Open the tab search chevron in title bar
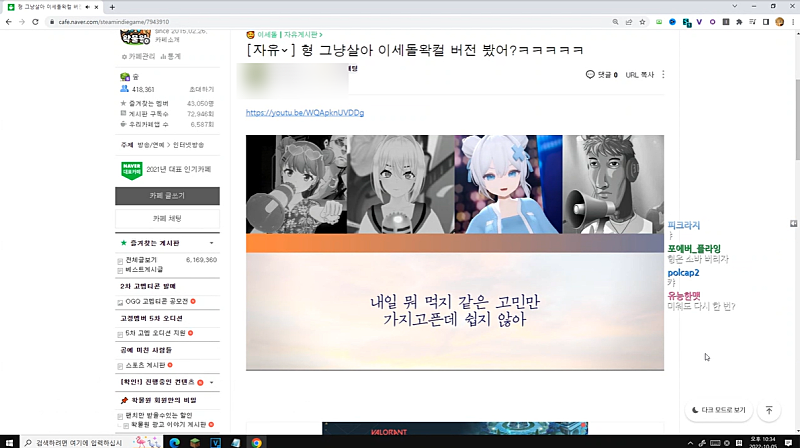The width and height of the screenshot is (800, 448). tap(735, 7)
